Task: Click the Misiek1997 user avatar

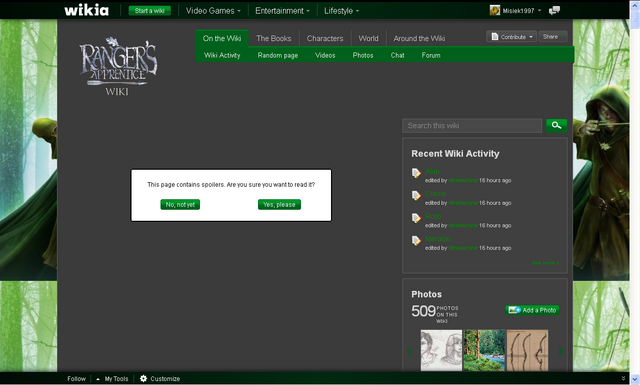Action: coord(495,11)
